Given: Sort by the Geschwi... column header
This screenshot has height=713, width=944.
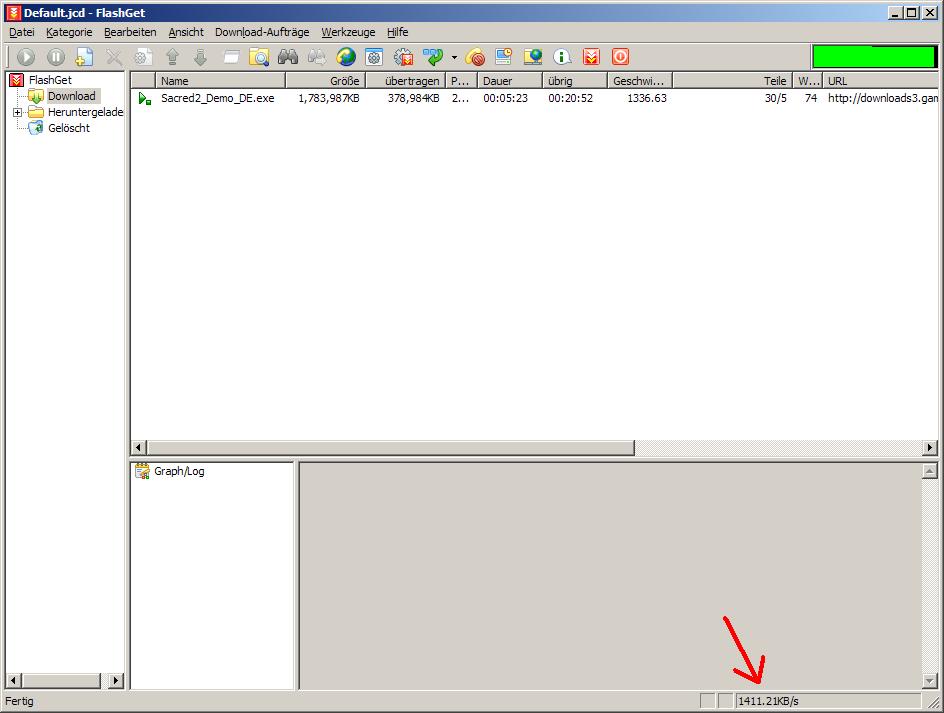Looking at the screenshot, I should point(640,81).
